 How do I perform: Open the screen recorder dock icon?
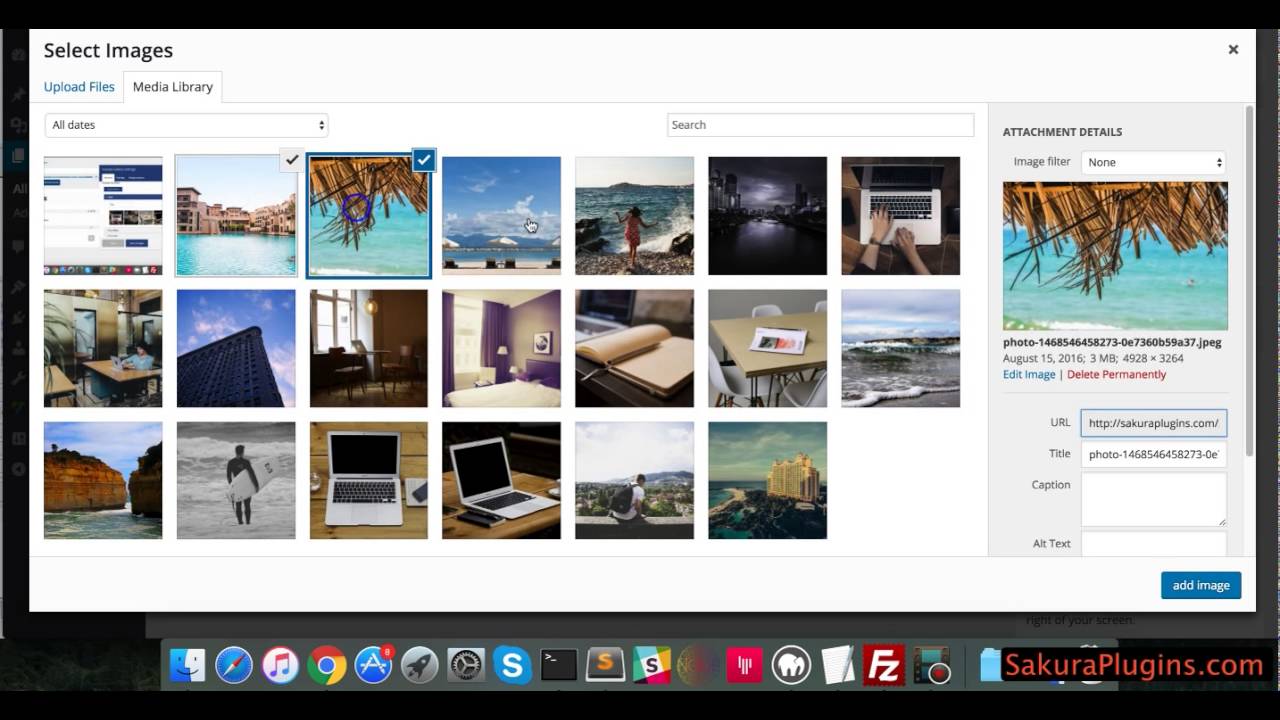pos(930,665)
